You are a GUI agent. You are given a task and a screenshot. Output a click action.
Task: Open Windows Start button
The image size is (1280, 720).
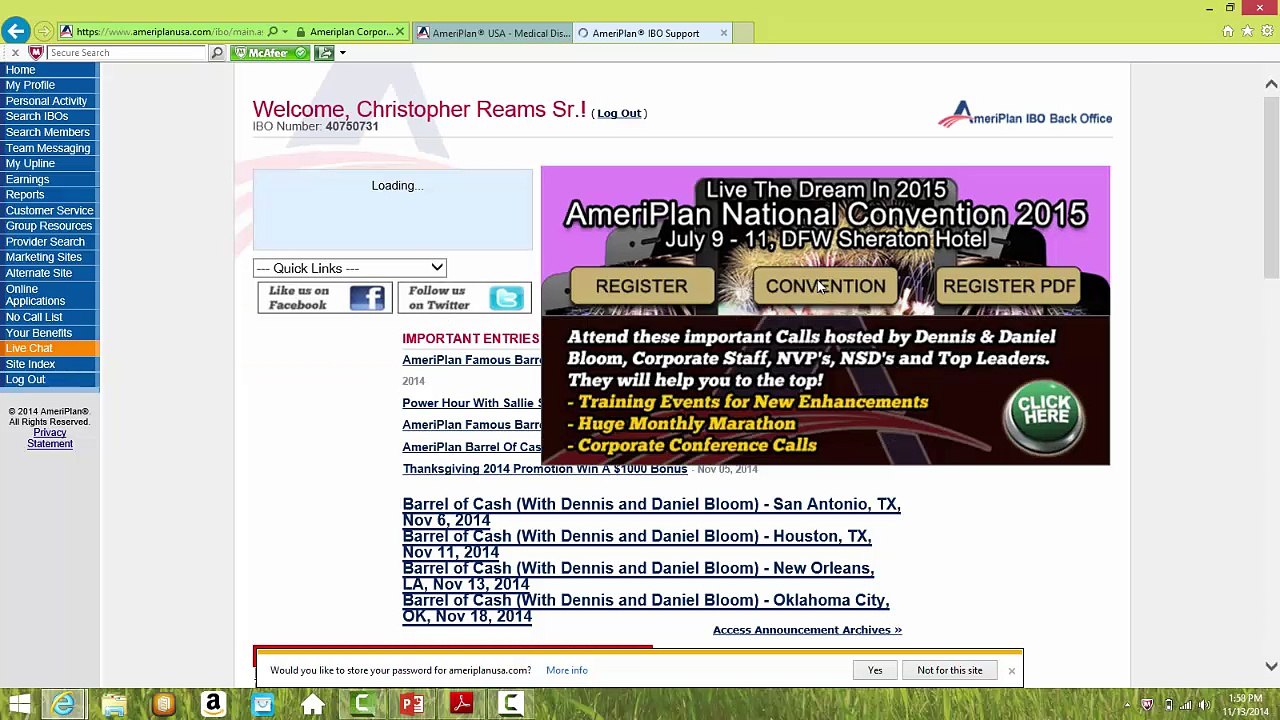click(19, 705)
